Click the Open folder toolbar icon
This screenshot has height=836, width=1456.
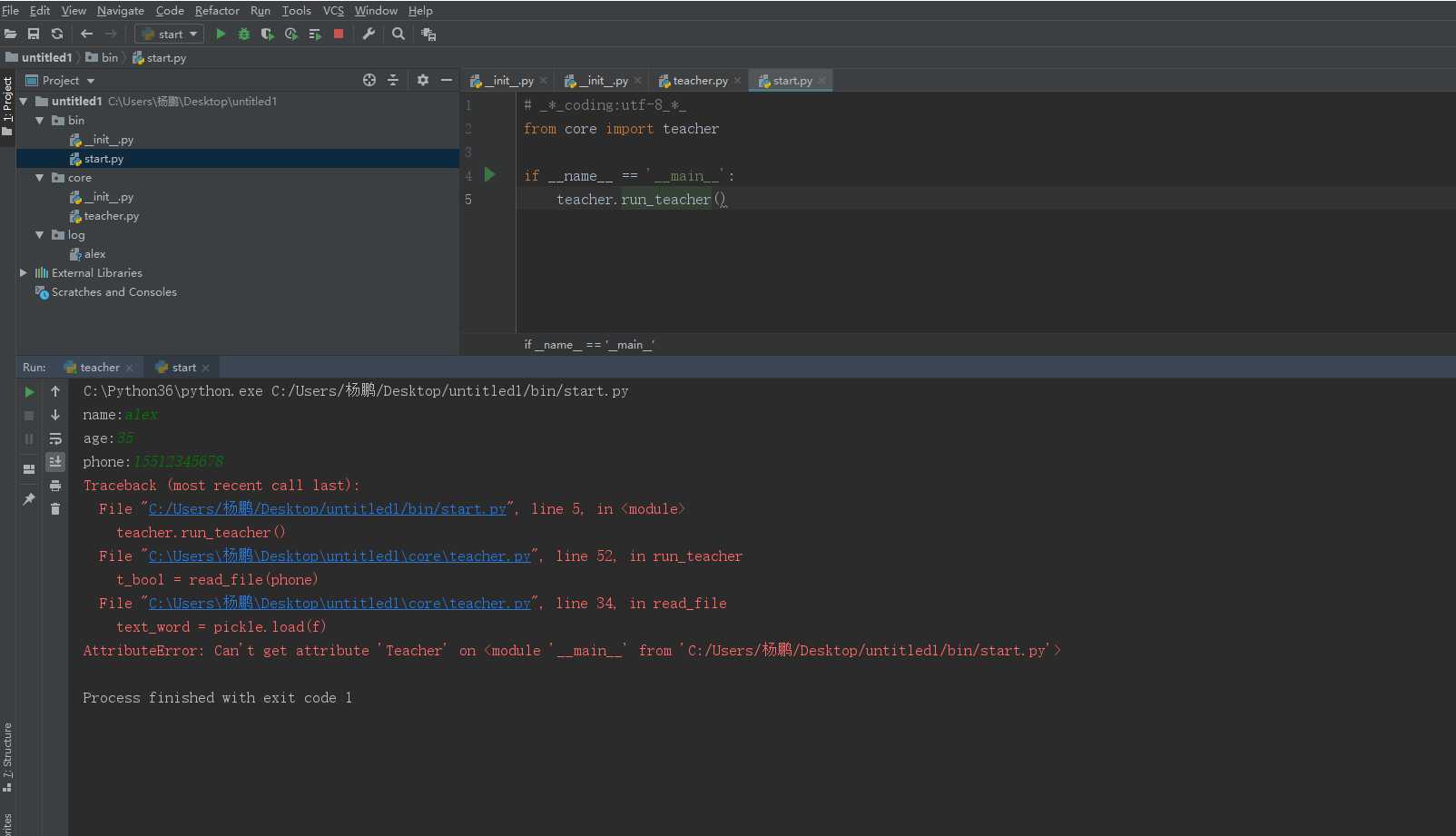tap(11, 34)
